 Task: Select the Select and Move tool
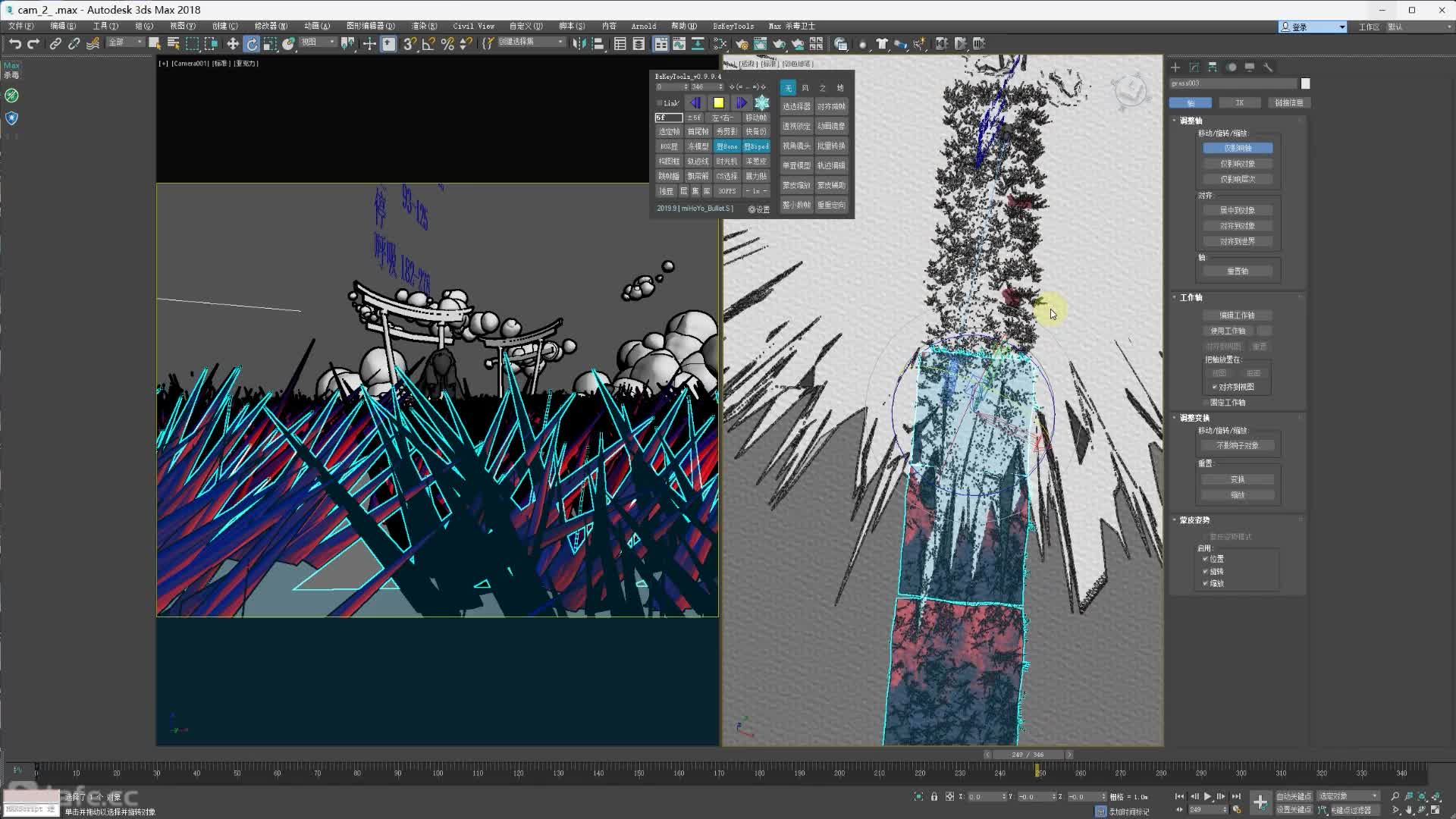point(233,44)
